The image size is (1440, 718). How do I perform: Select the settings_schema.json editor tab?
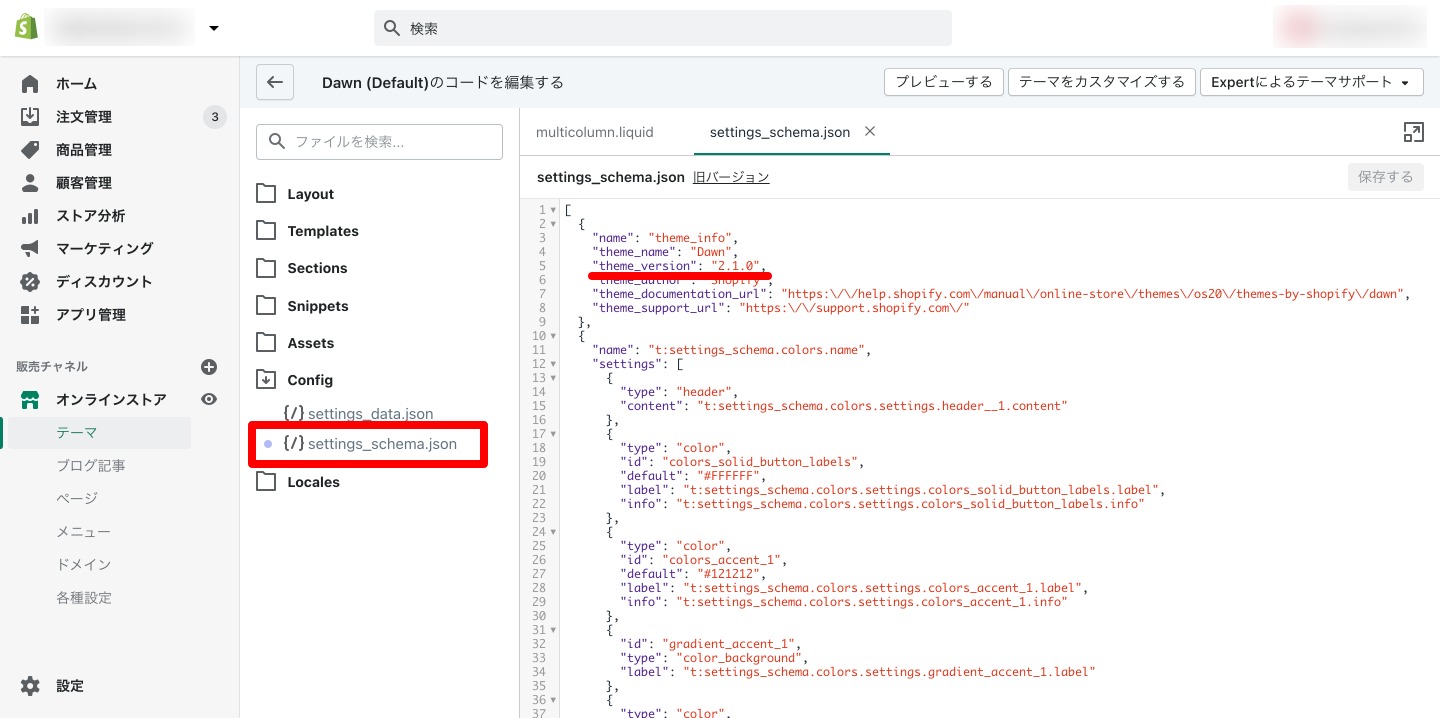click(780, 132)
